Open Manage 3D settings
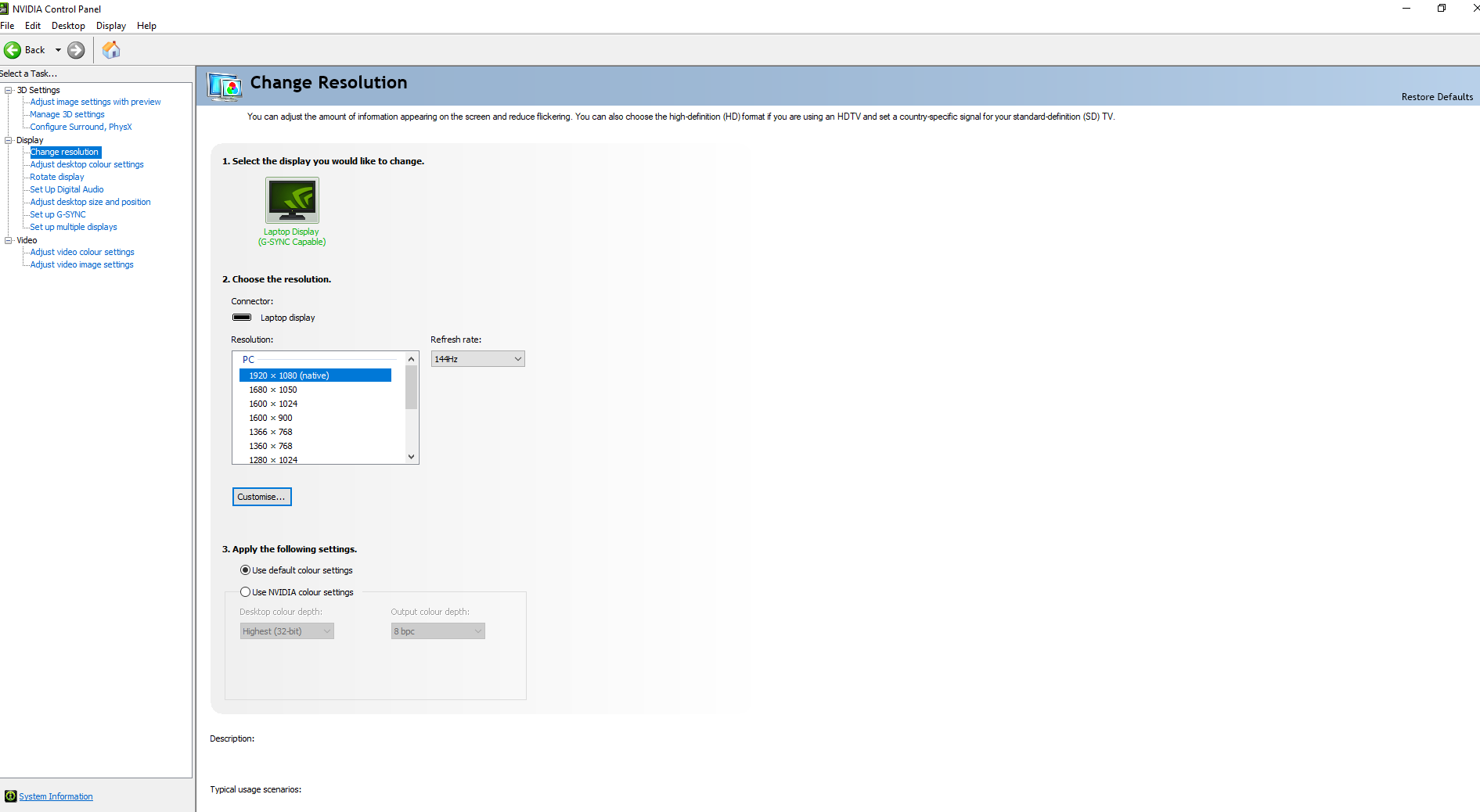 point(67,114)
